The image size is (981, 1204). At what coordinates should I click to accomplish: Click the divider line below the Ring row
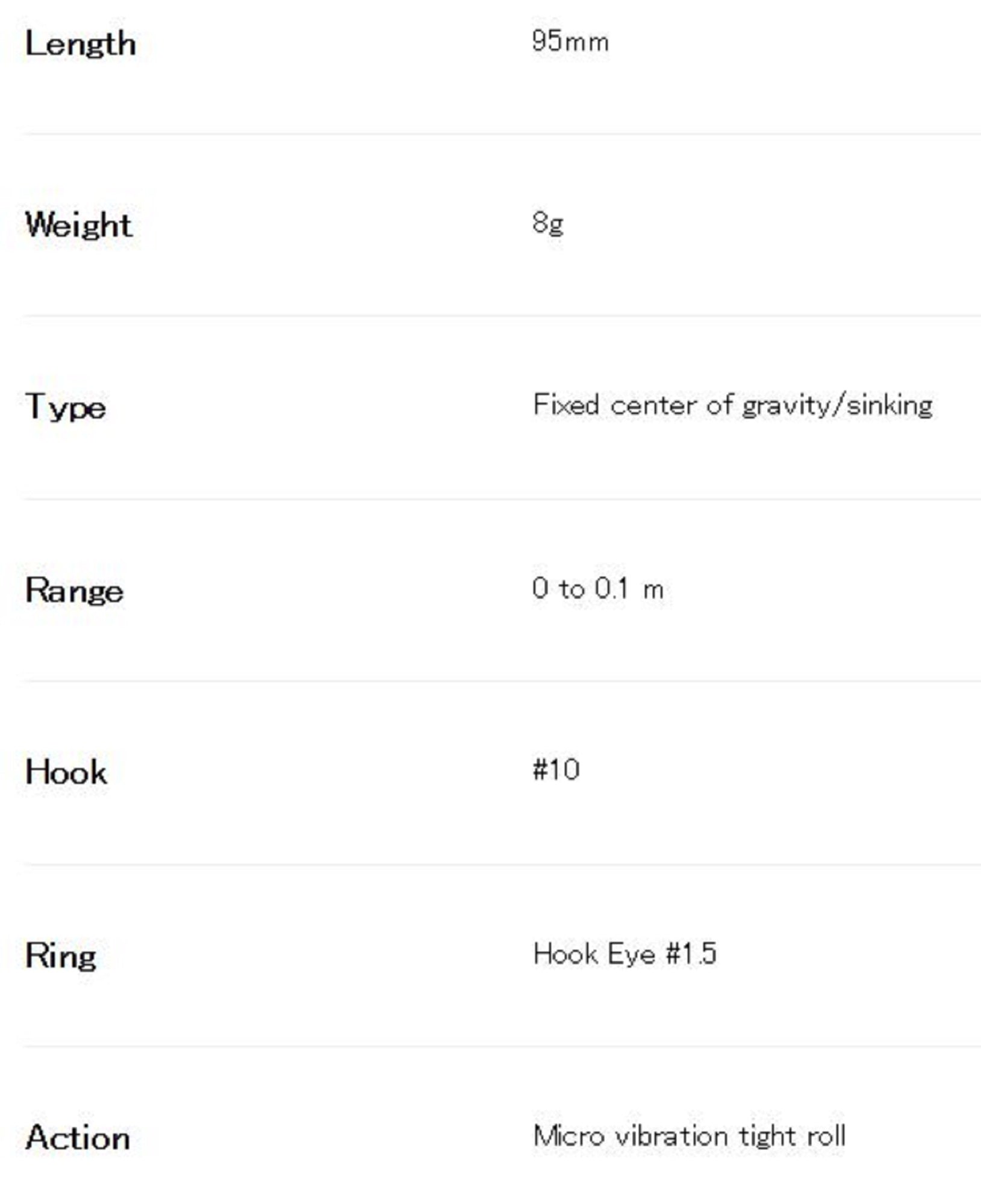pos(501,1047)
